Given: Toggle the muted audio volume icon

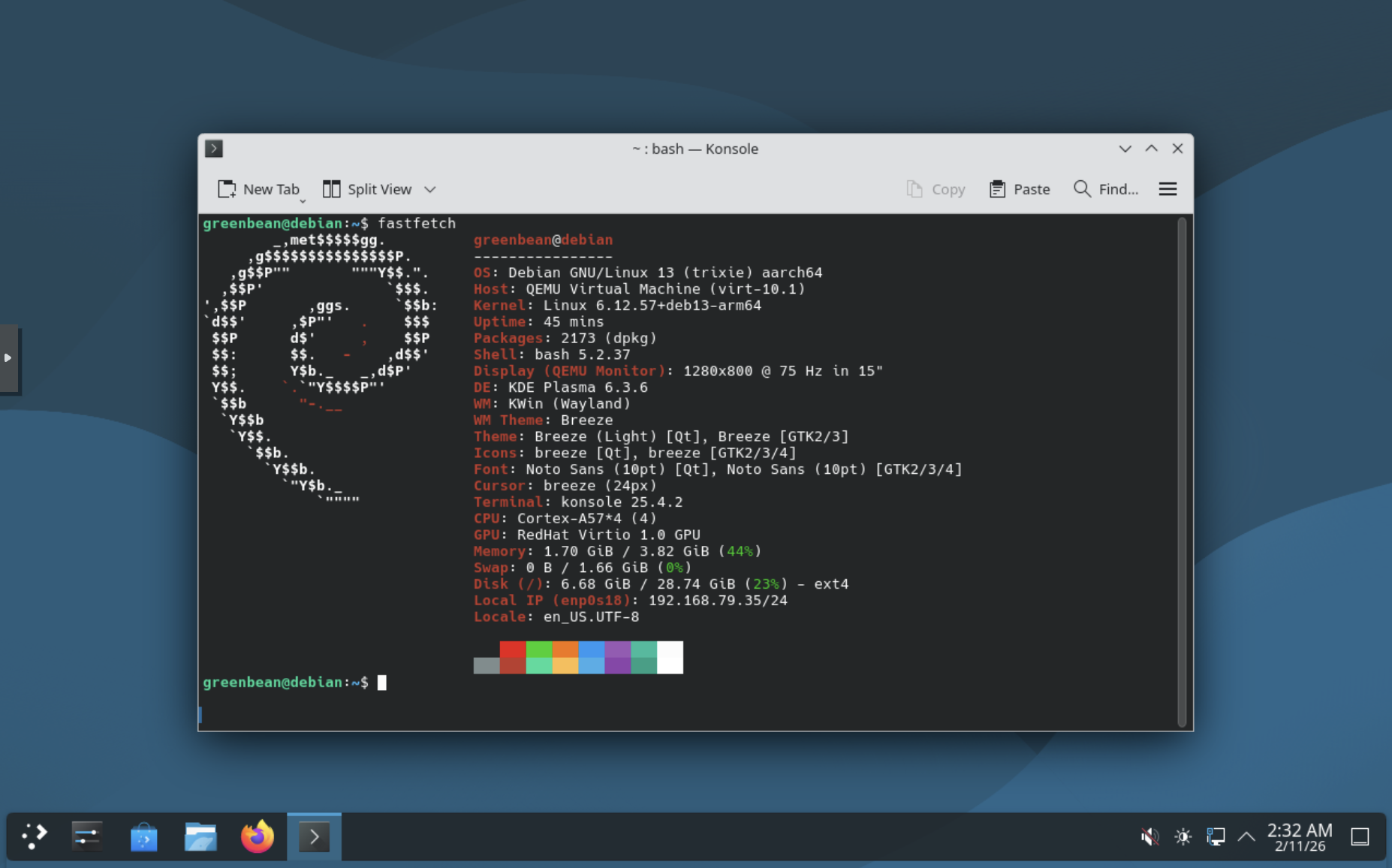Looking at the screenshot, I should coord(1149,836).
